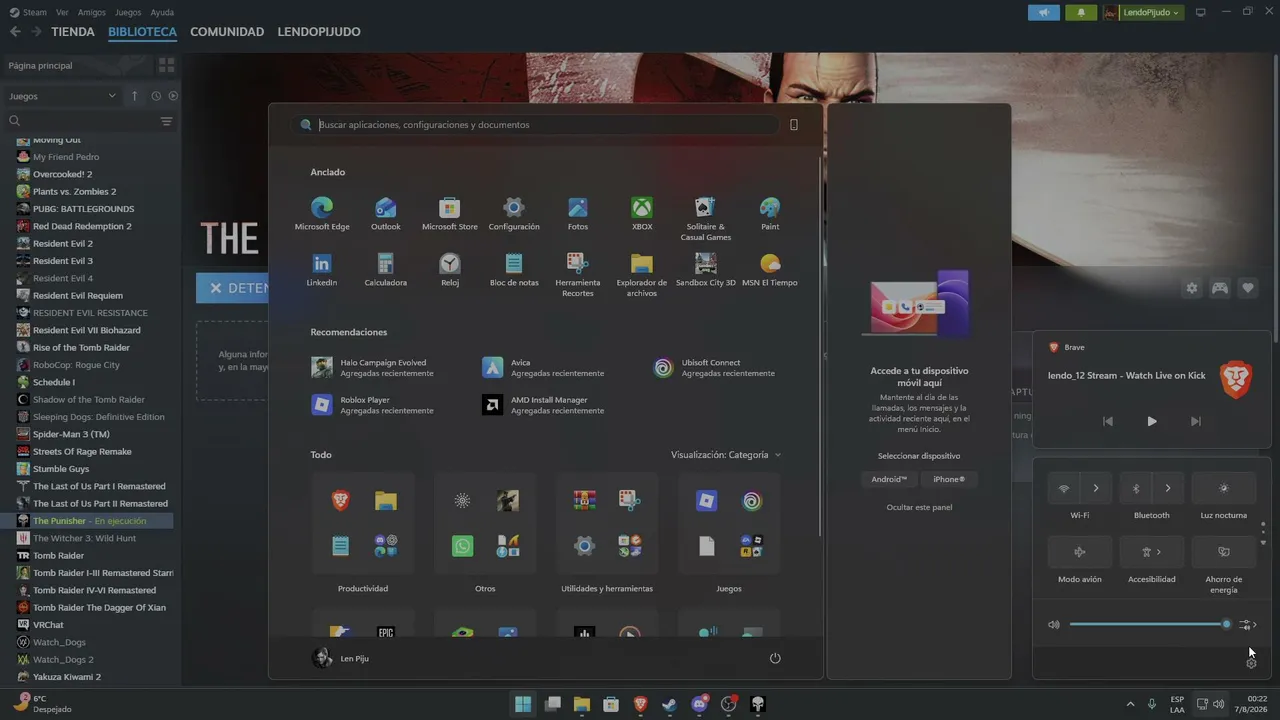Image resolution: width=1280 pixels, height=720 pixels.
Task: Toggle Wi-Fi in quick settings
Action: point(1064,489)
